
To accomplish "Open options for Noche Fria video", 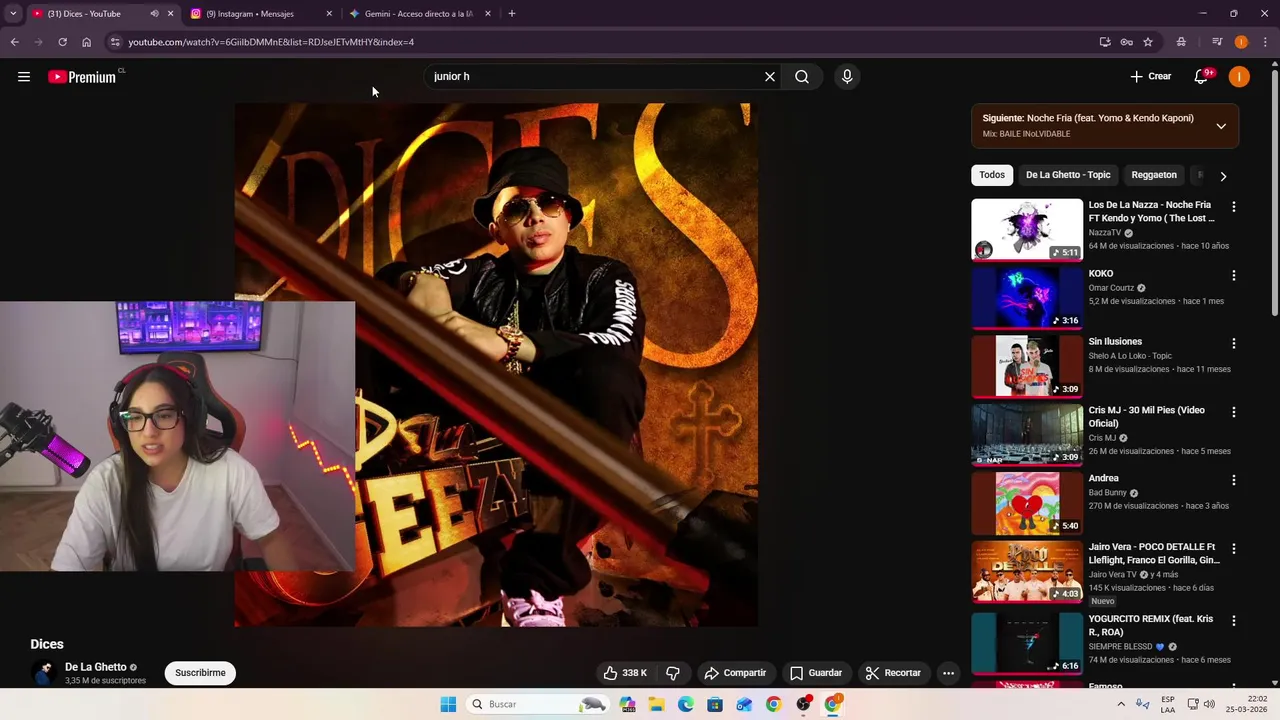I will pyautogui.click(x=1234, y=207).
